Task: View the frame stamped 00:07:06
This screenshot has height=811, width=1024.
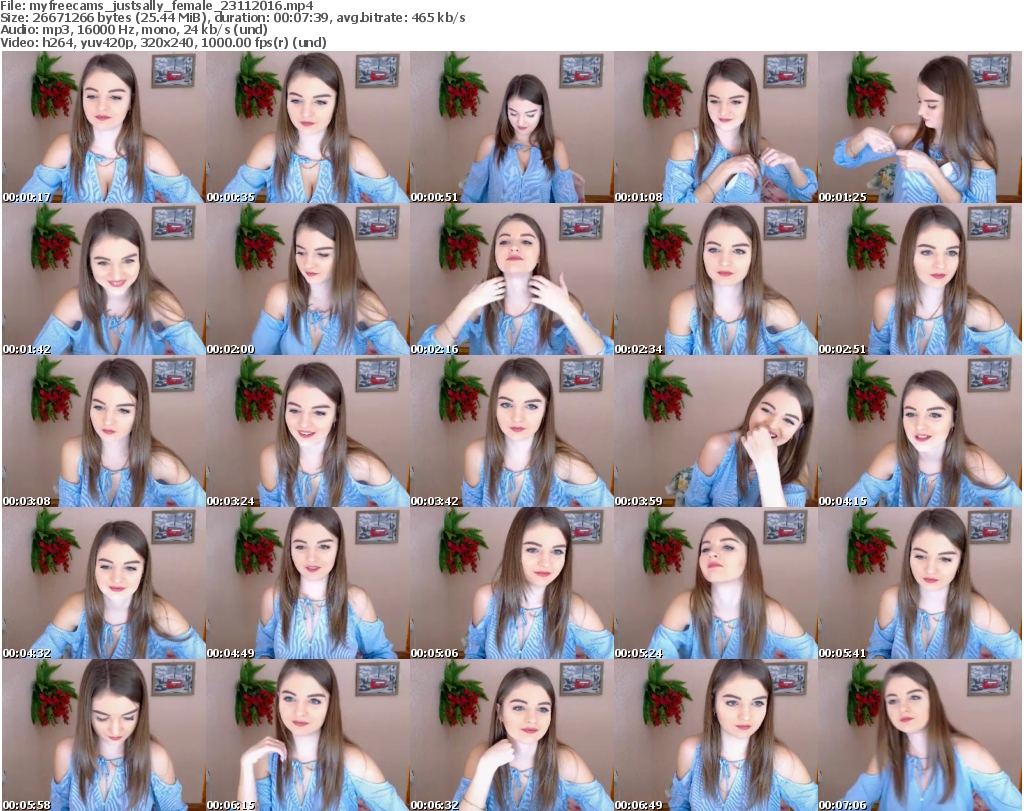Action: 920,735
